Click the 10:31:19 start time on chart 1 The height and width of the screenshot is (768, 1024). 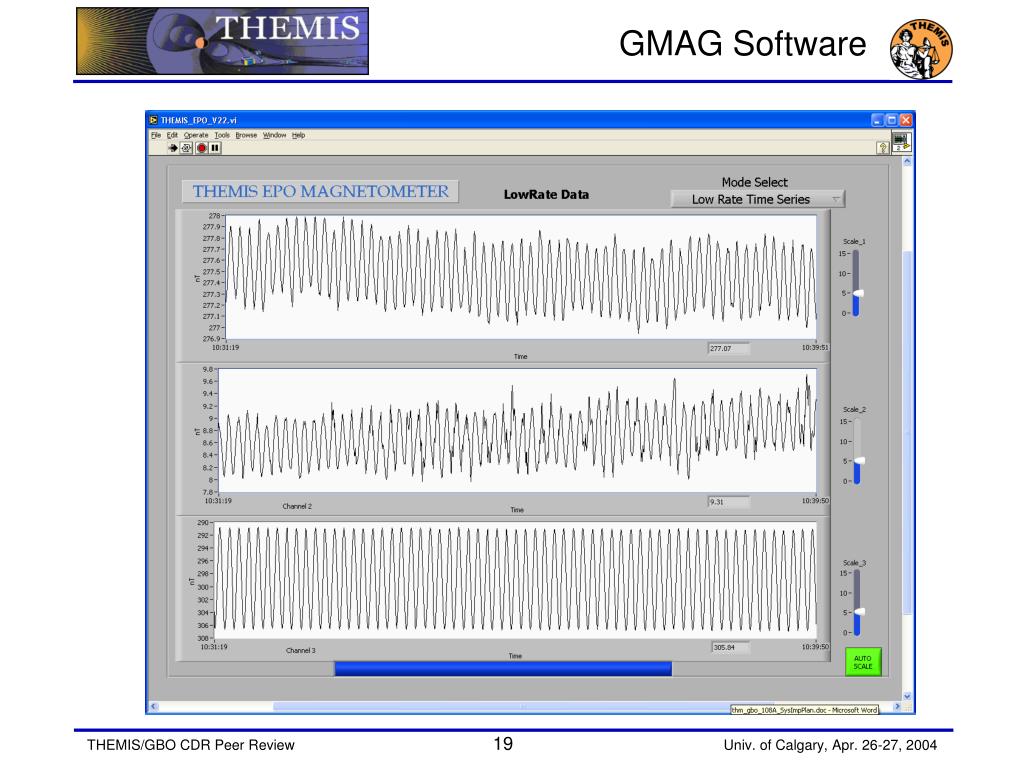[225, 347]
